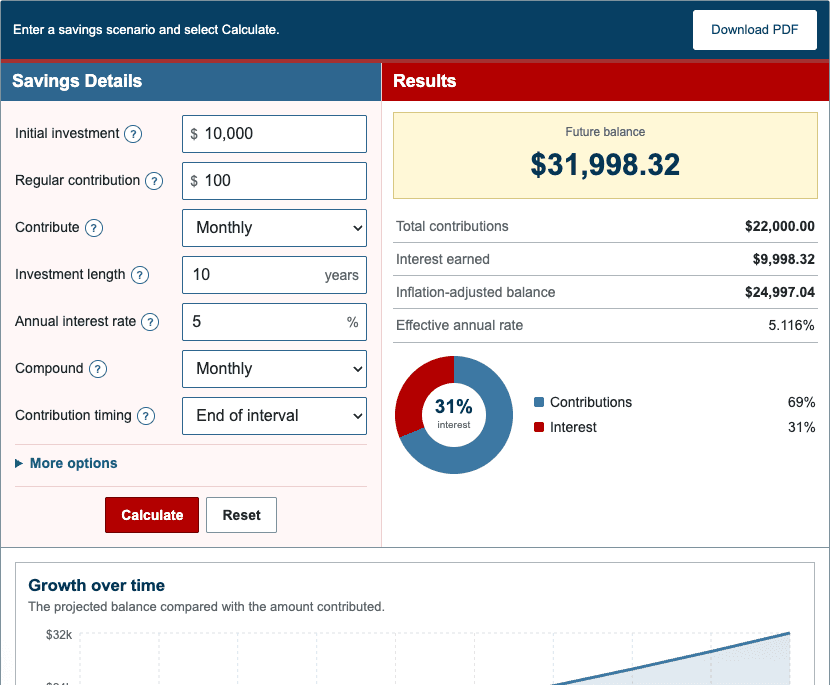The width and height of the screenshot is (830, 685).
Task: Click the $32k axis label
Action: (x=59, y=635)
